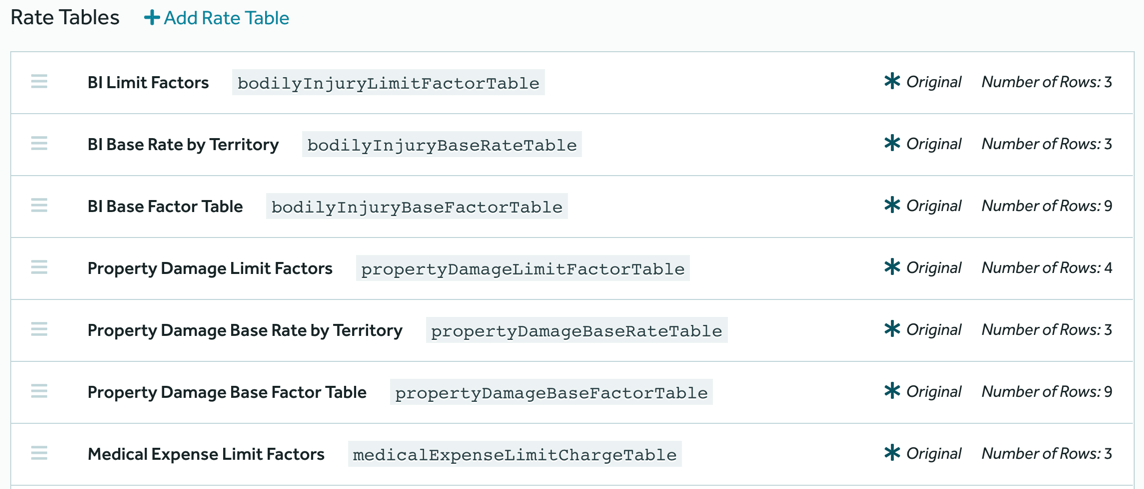
Task: Click drag handle for Property Damage Base Factor Table
Action: pyautogui.click(x=39, y=392)
